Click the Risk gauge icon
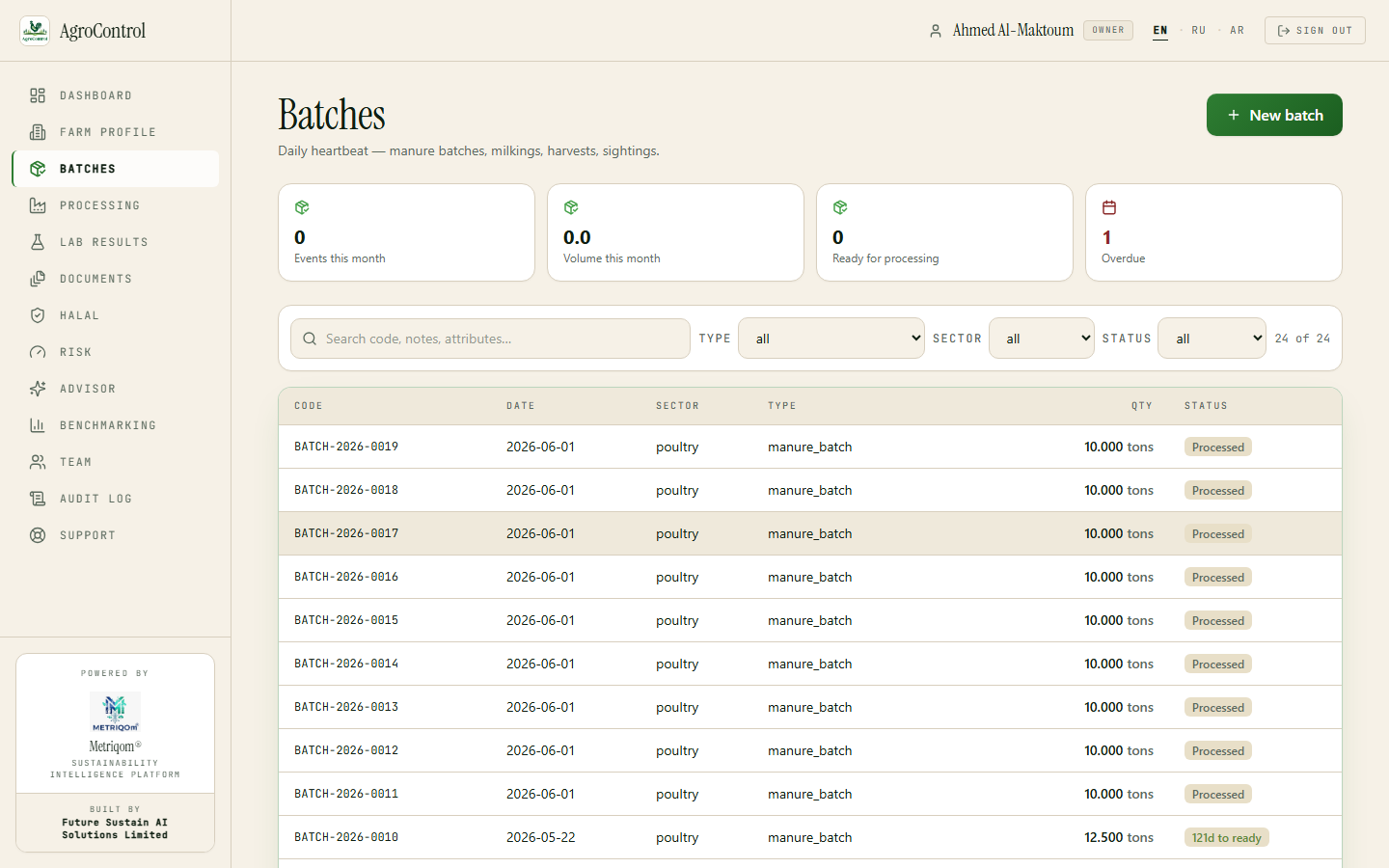 (38, 352)
